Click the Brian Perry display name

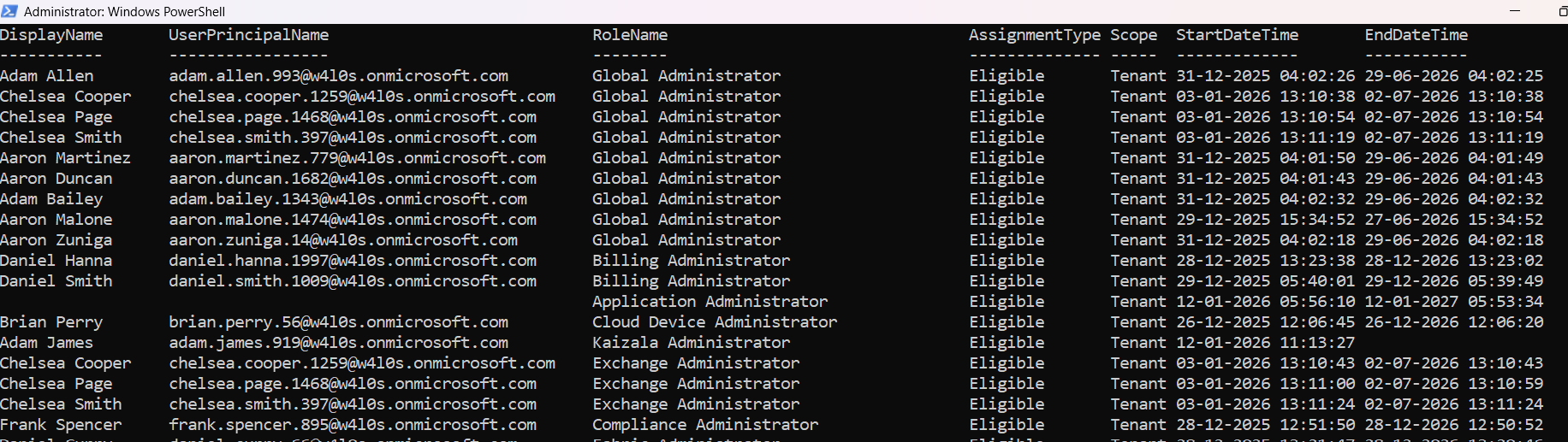click(x=51, y=322)
